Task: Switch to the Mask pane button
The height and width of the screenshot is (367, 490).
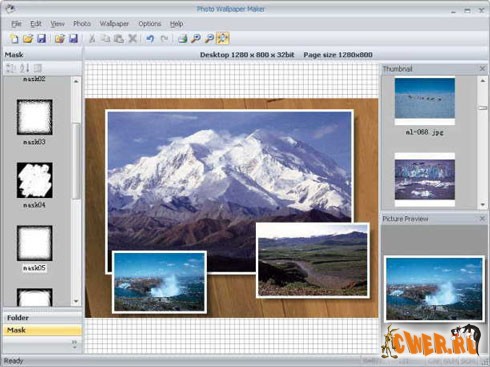Action: pyautogui.click(x=42, y=330)
